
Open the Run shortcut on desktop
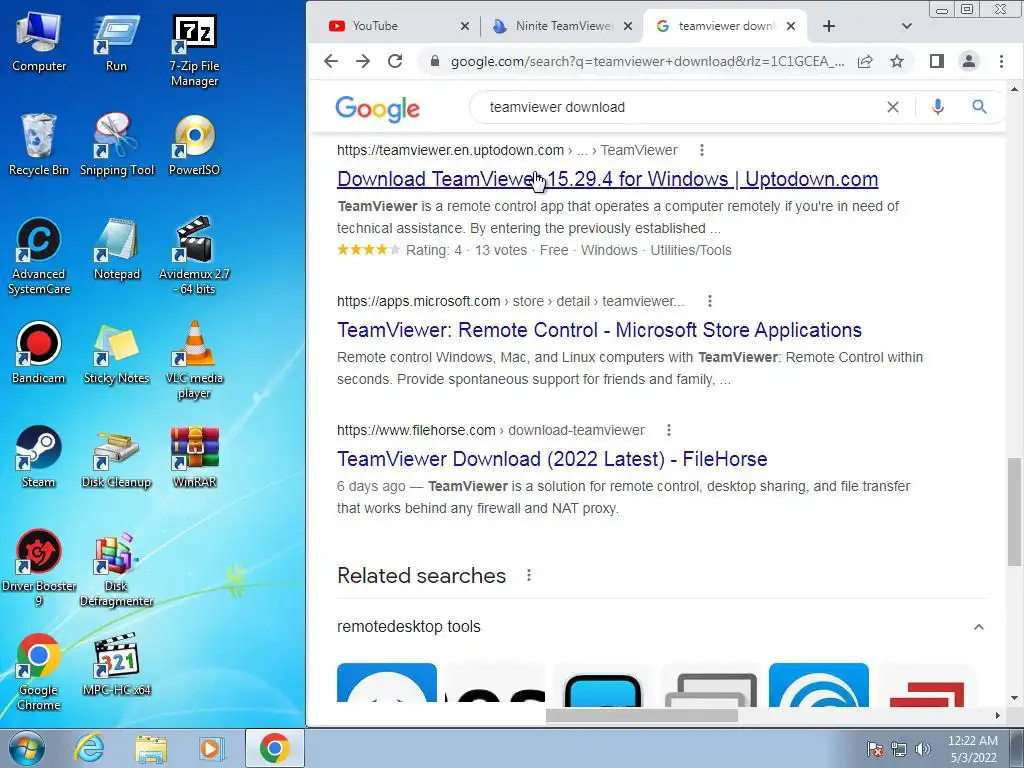[116, 42]
